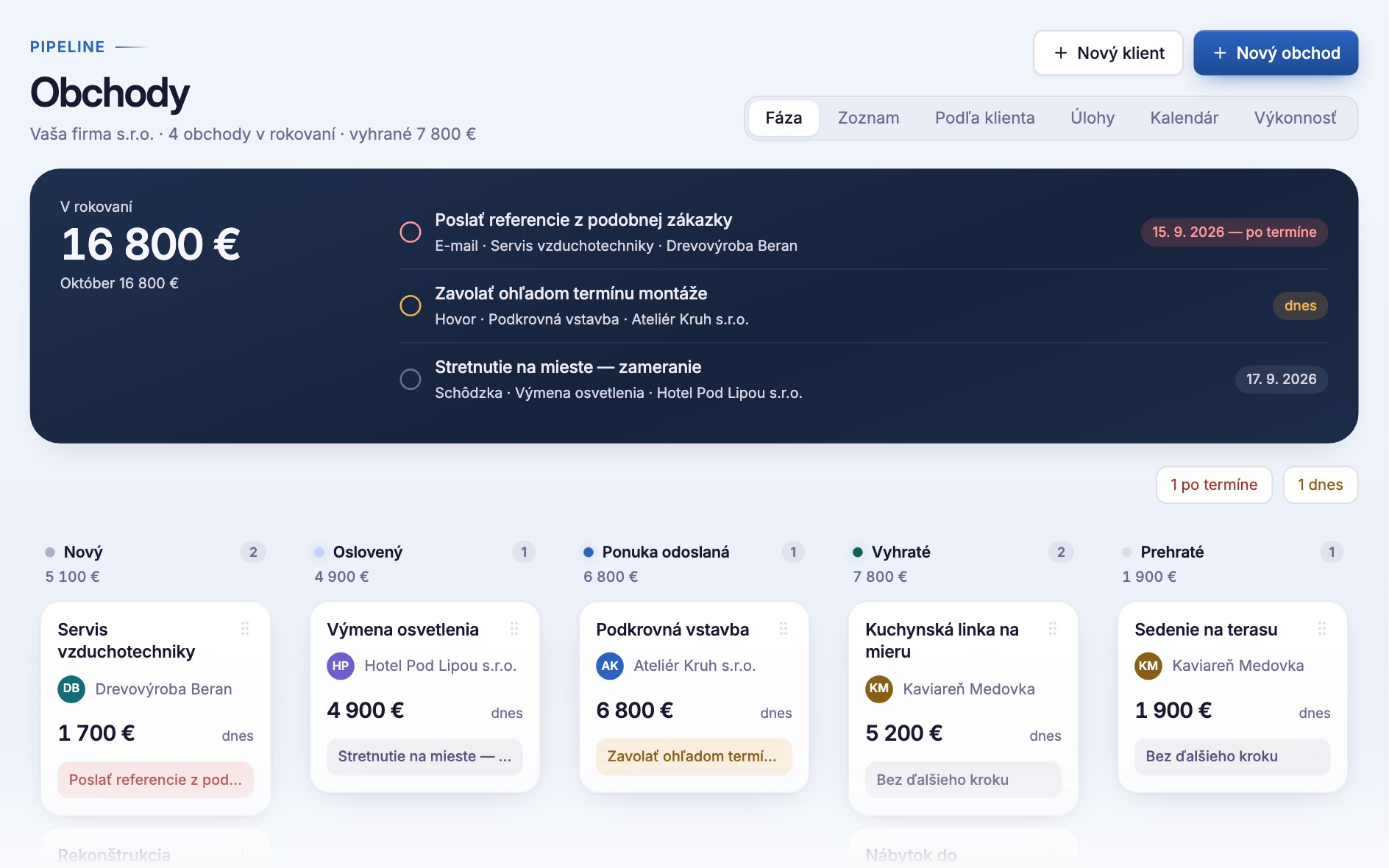Click the Vyhraté column header
This screenshot has width=1389, height=868.
[900, 552]
